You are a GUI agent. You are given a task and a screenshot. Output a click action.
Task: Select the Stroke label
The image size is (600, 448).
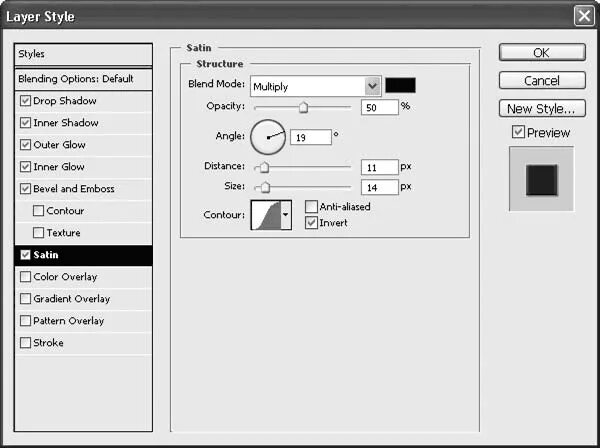pyautogui.click(x=48, y=342)
